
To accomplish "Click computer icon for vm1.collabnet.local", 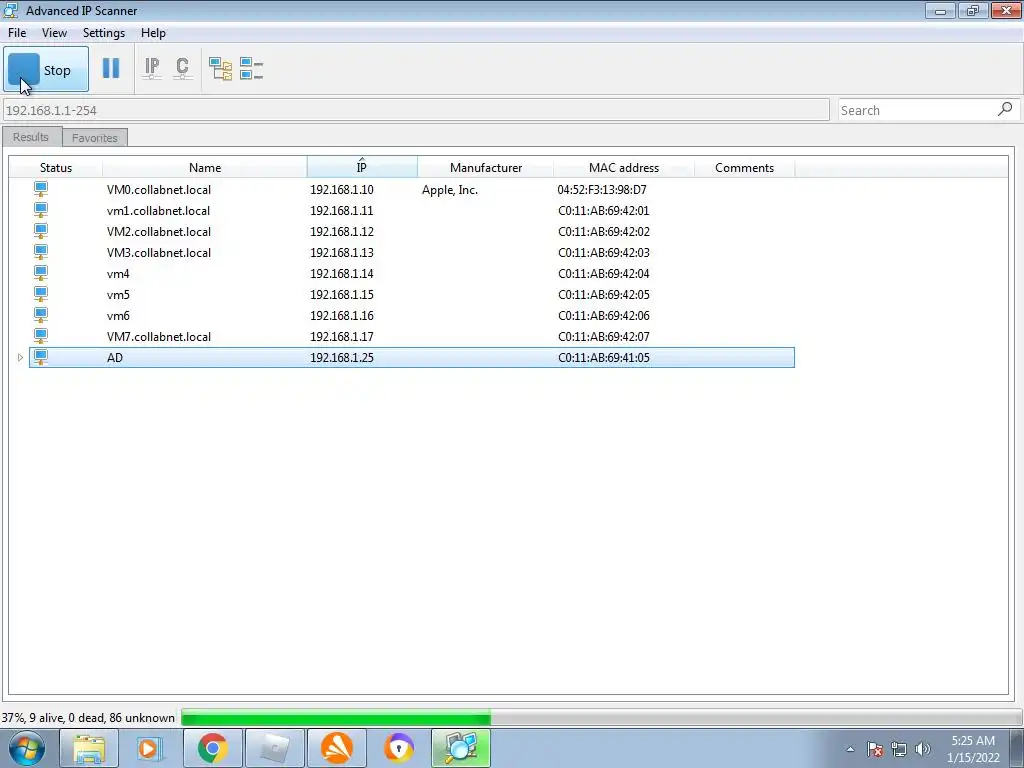I will point(40,210).
